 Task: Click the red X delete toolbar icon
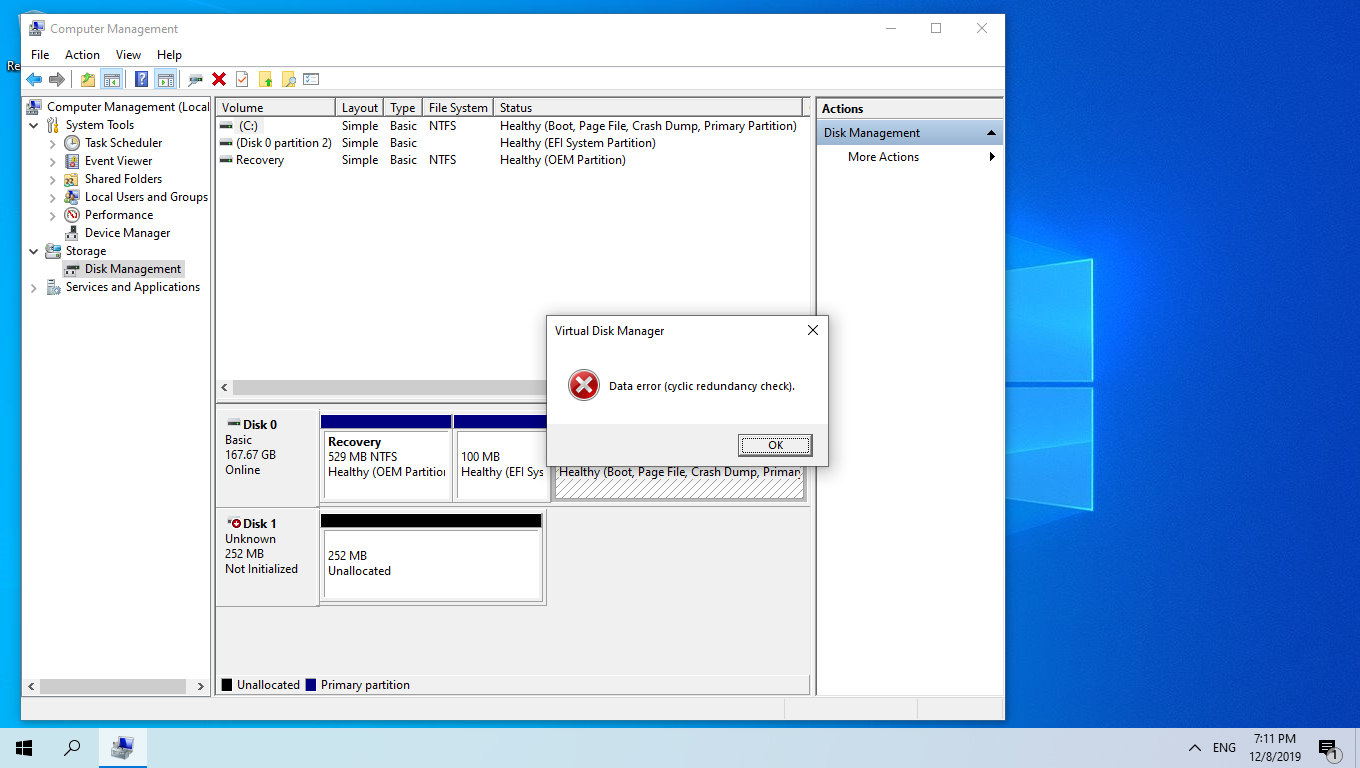click(x=219, y=79)
